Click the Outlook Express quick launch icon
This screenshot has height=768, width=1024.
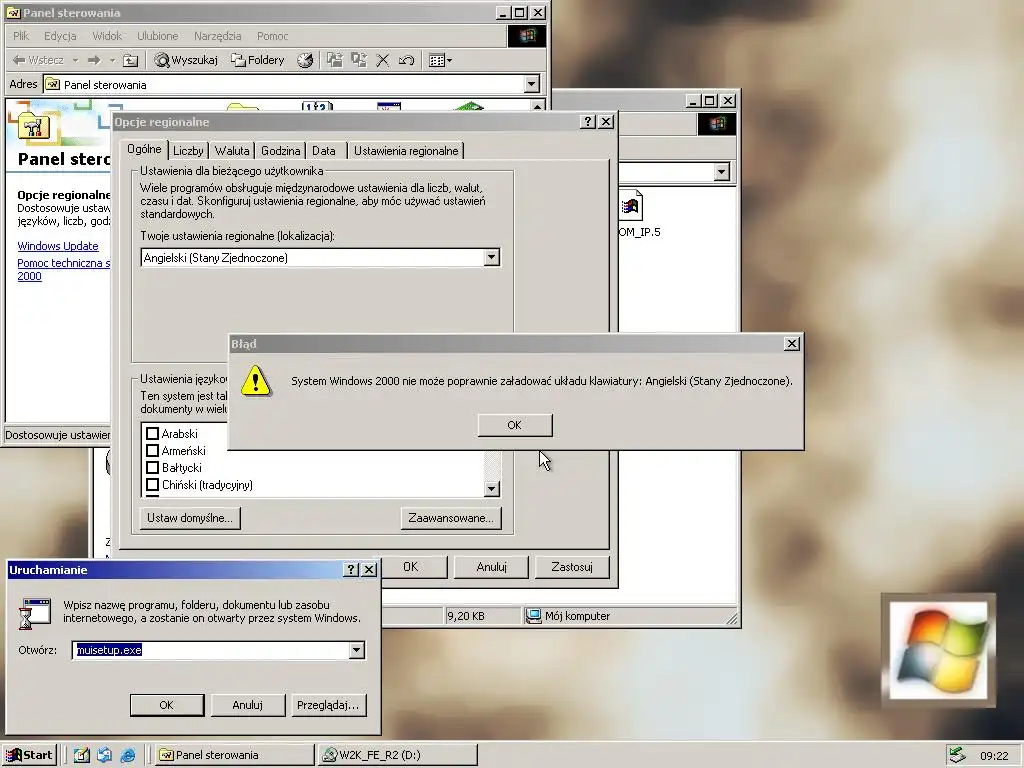pos(104,755)
